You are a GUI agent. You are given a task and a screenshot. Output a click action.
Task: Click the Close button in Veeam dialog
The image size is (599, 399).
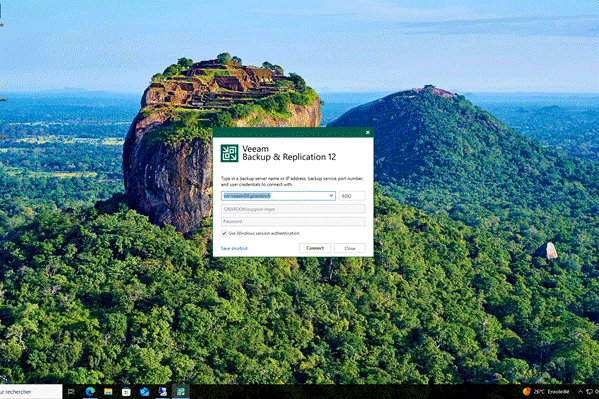350,248
